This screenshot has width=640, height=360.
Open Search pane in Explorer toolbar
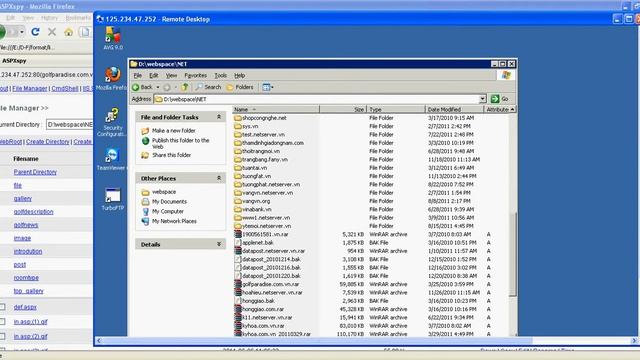click(x=208, y=87)
